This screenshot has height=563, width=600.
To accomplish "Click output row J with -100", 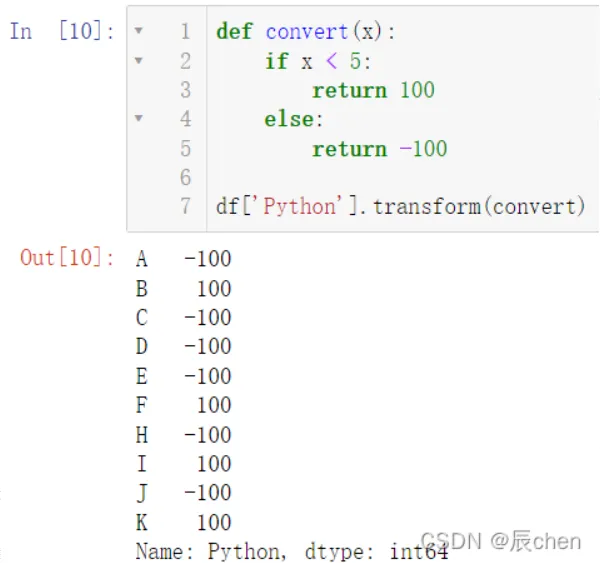I will tap(184, 493).
